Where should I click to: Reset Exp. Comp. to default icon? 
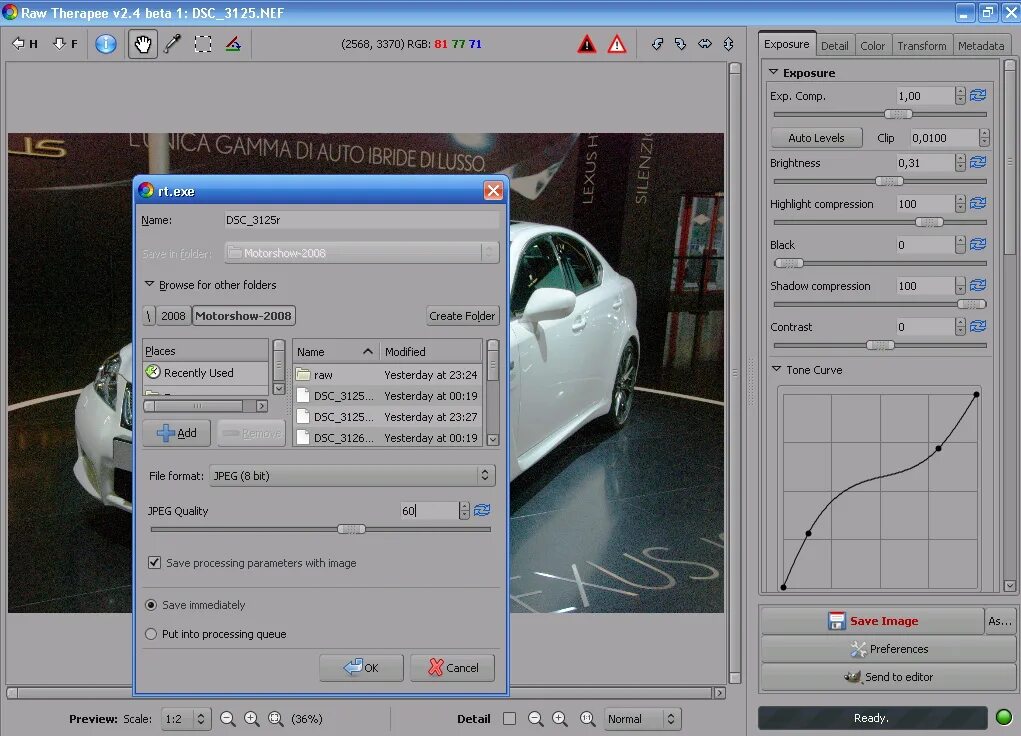pyautogui.click(x=977, y=95)
